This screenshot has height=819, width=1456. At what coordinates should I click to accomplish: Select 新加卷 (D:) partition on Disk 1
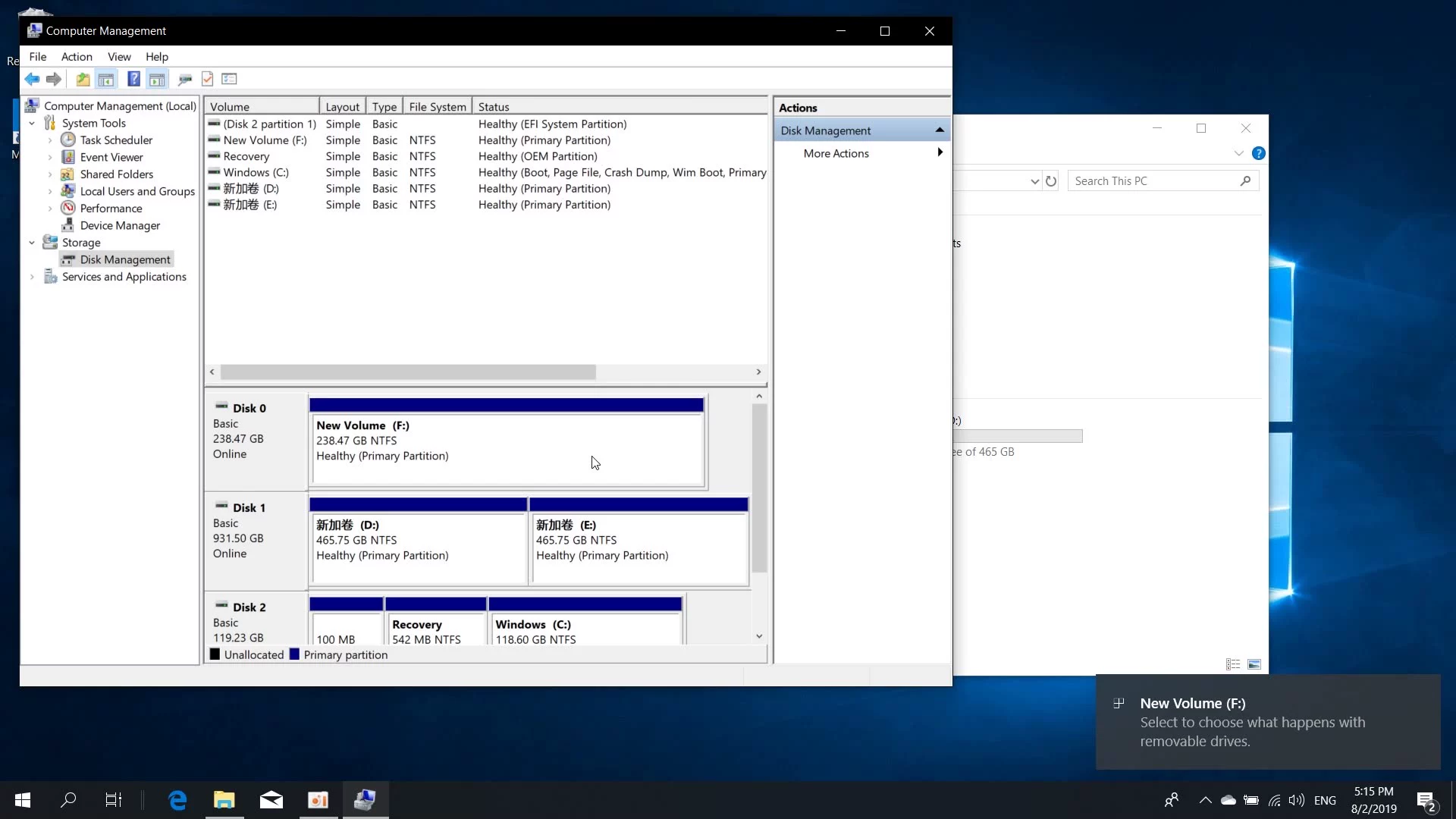coord(418,541)
